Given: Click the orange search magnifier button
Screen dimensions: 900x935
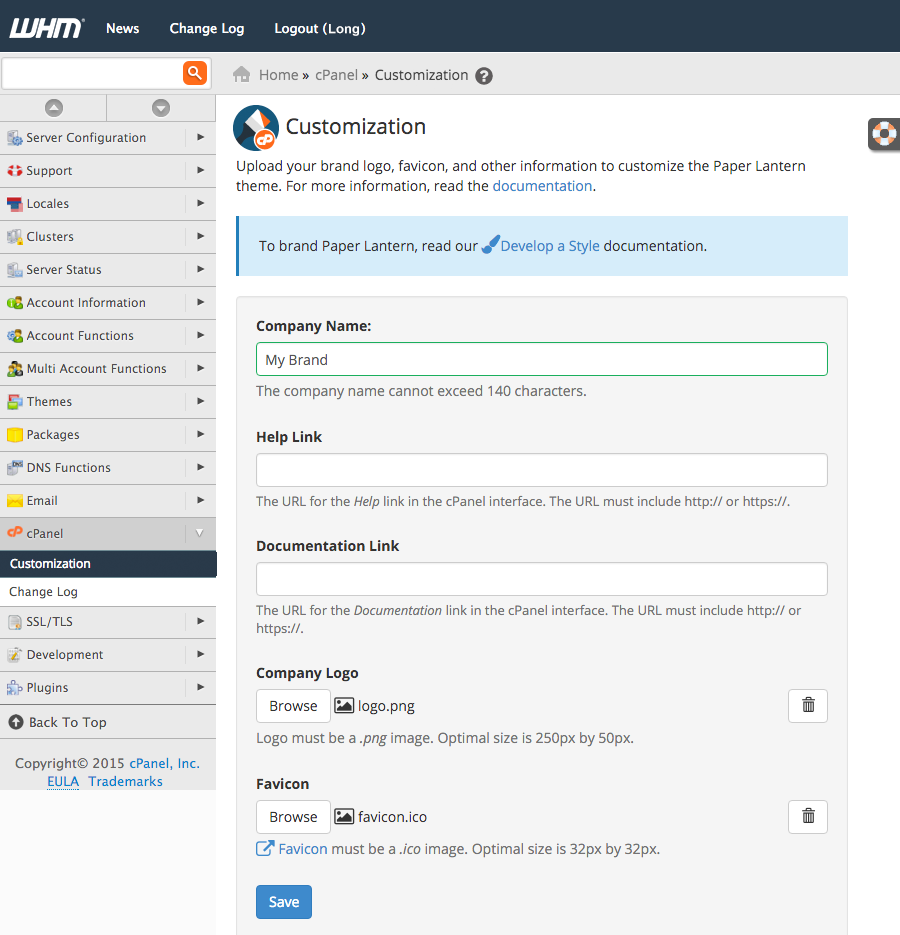Looking at the screenshot, I should 194,73.
